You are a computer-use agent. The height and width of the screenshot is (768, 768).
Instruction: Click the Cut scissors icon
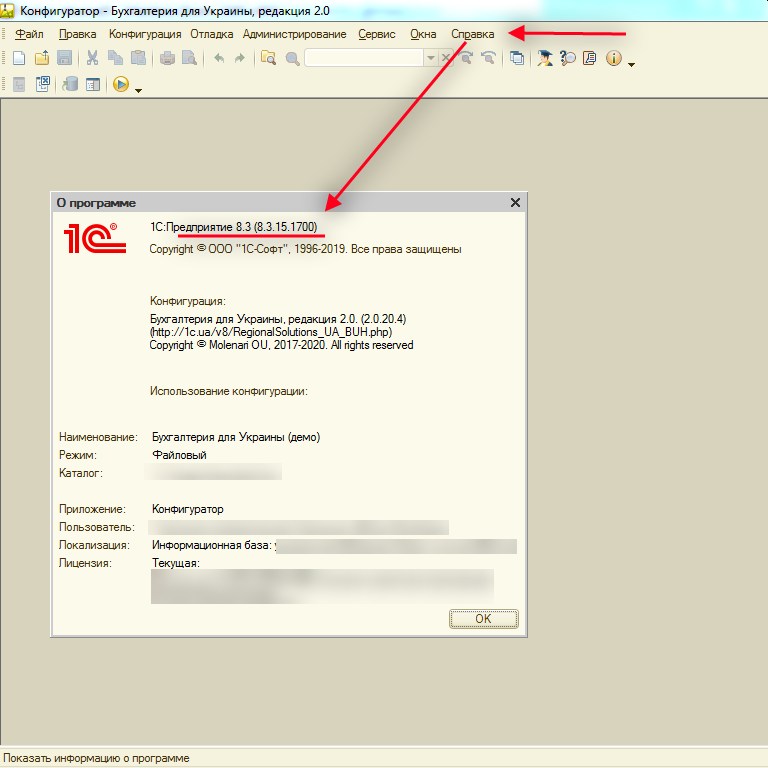coord(92,58)
